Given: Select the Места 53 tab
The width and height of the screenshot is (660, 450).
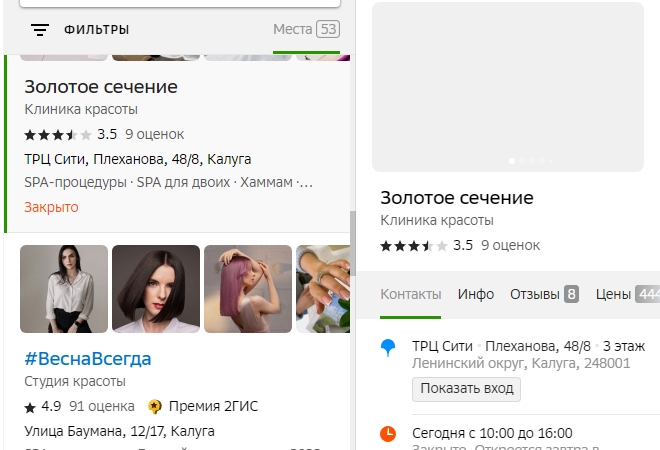Looking at the screenshot, I should (306, 29).
